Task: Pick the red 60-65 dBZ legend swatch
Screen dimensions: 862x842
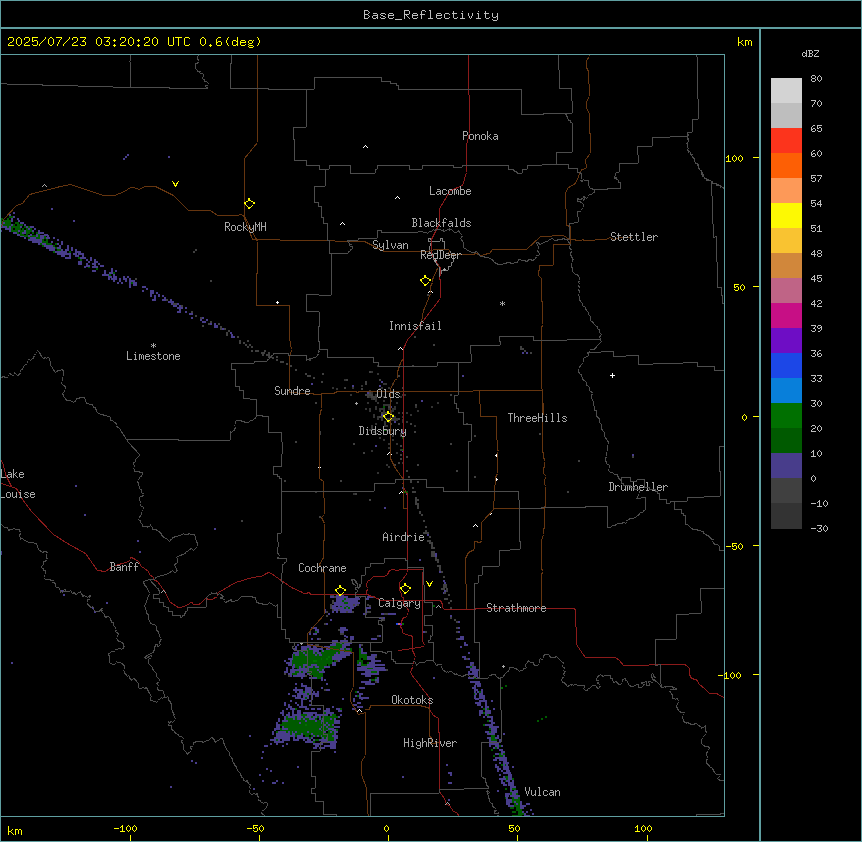Action: pyautogui.click(x=786, y=141)
